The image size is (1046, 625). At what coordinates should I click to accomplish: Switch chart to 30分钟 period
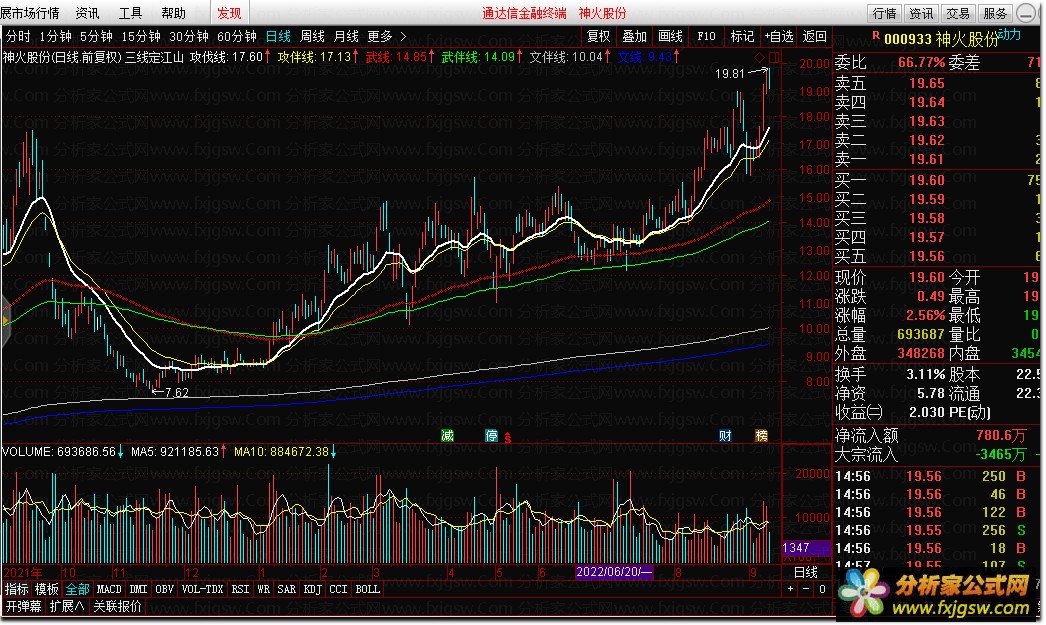pos(189,36)
